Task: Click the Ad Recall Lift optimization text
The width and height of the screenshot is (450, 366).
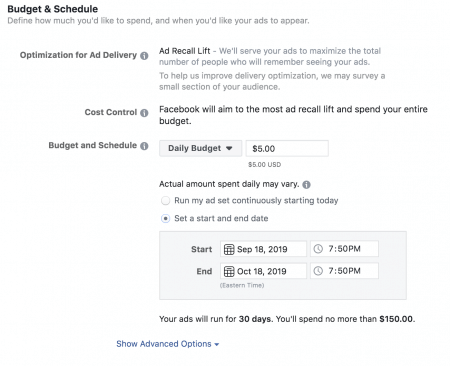Action: click(x=184, y=51)
